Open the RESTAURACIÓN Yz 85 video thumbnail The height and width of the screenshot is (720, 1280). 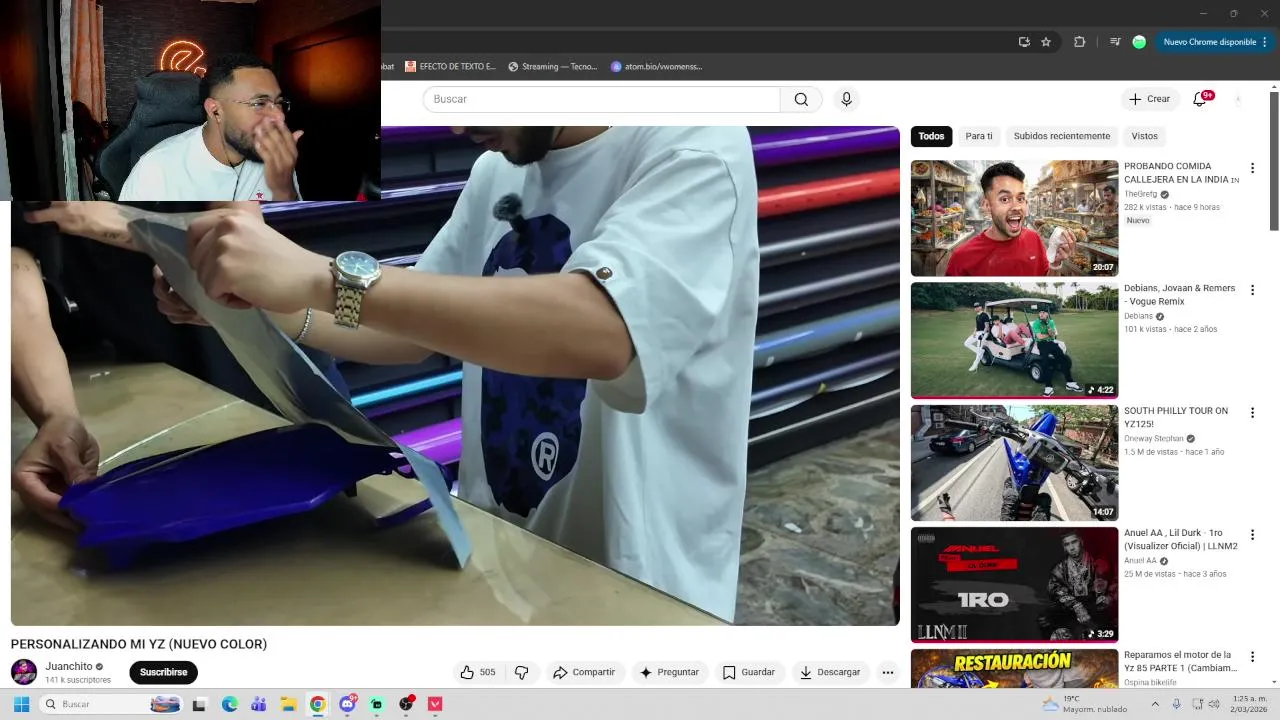[1014, 668]
